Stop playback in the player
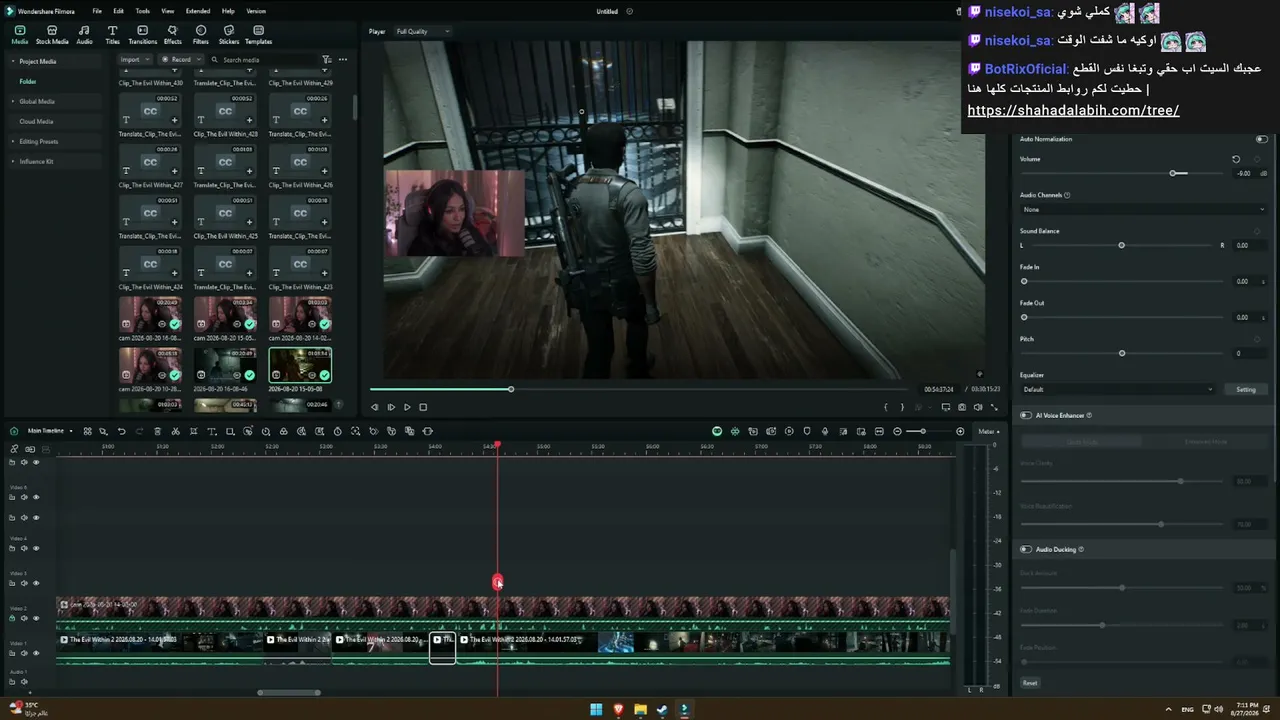 [x=423, y=407]
